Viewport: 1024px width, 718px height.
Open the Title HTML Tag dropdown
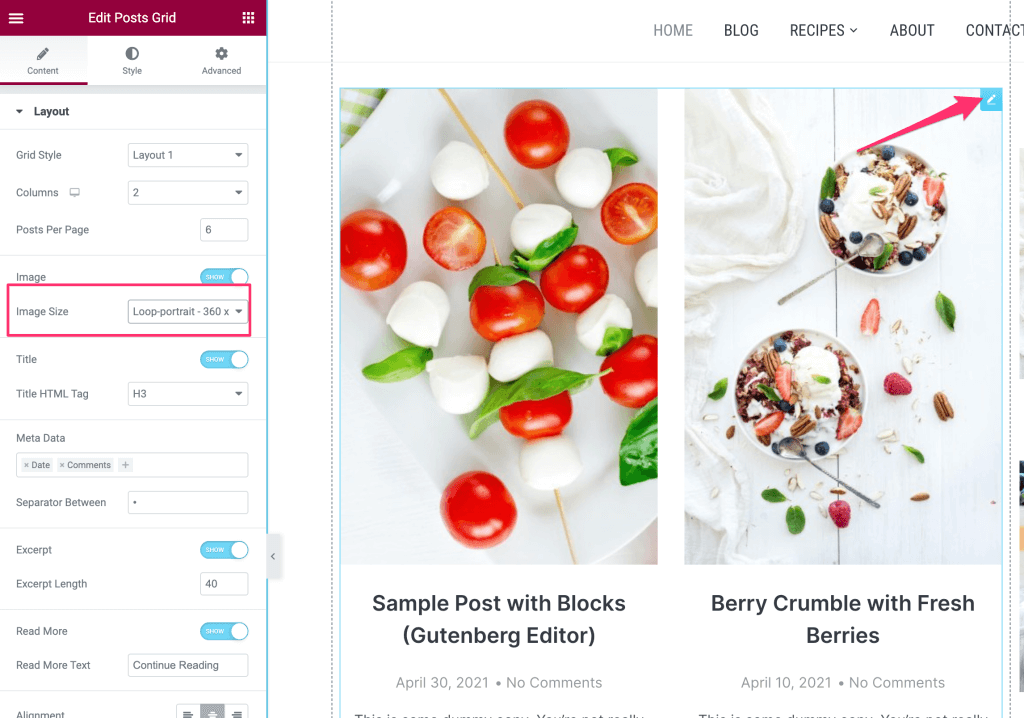188,394
